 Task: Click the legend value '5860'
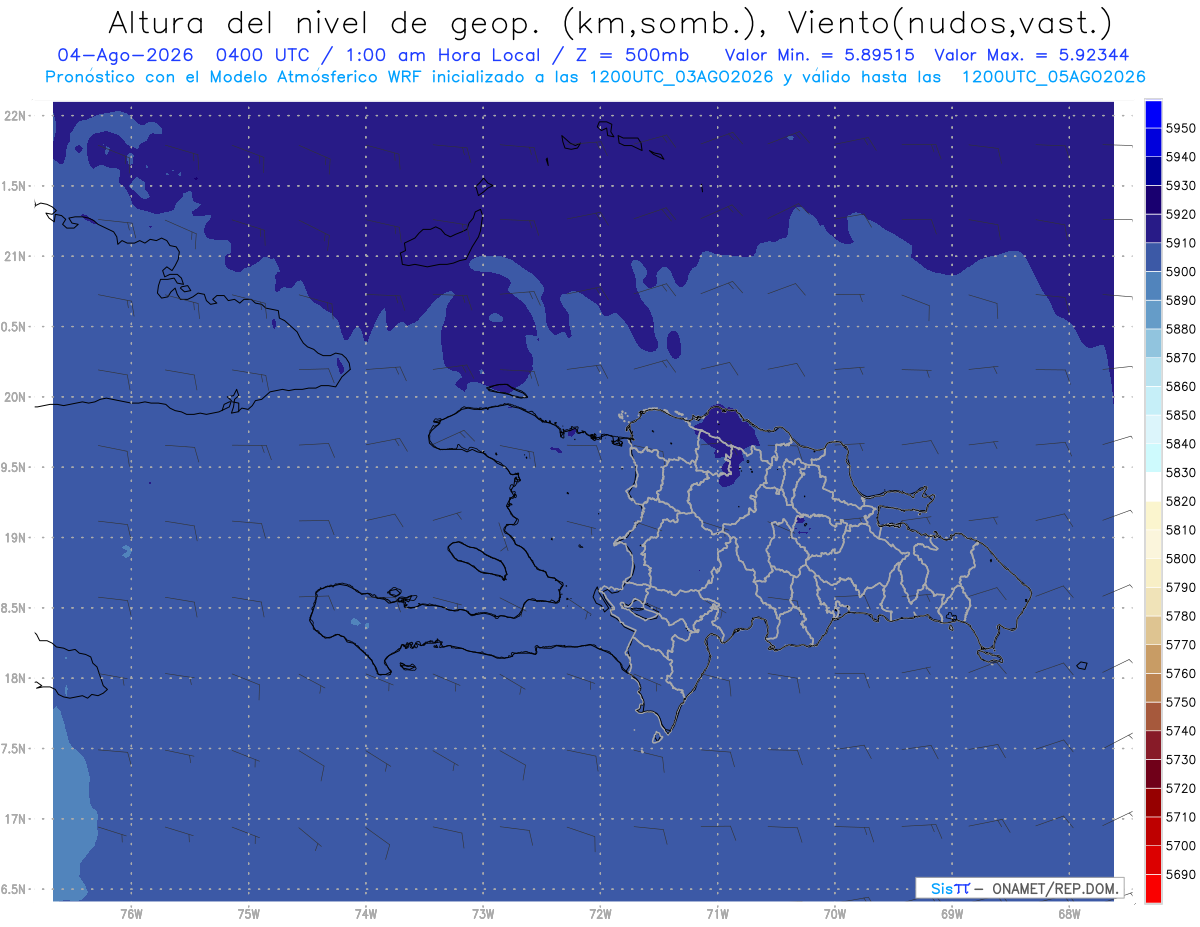(1180, 387)
